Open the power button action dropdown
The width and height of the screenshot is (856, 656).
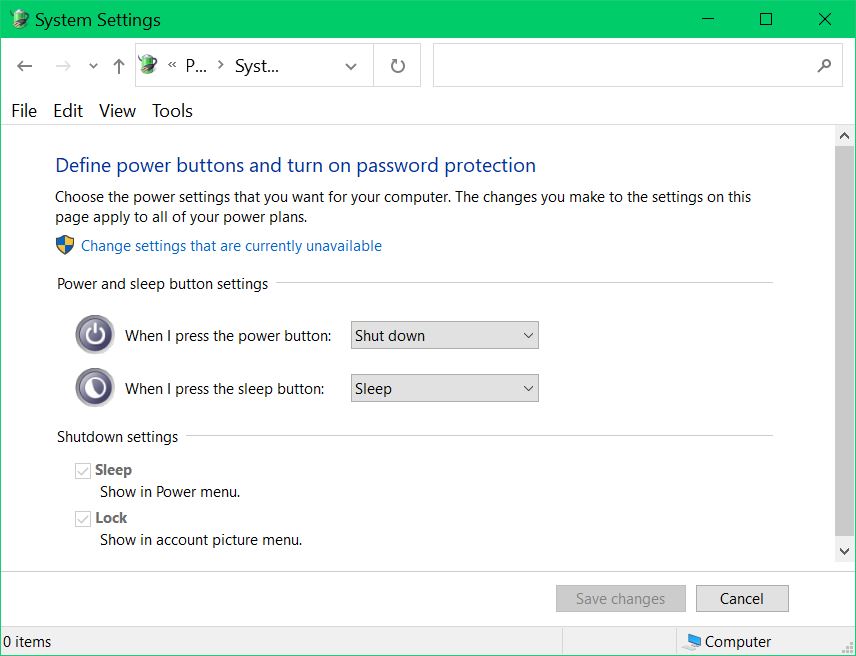(444, 336)
